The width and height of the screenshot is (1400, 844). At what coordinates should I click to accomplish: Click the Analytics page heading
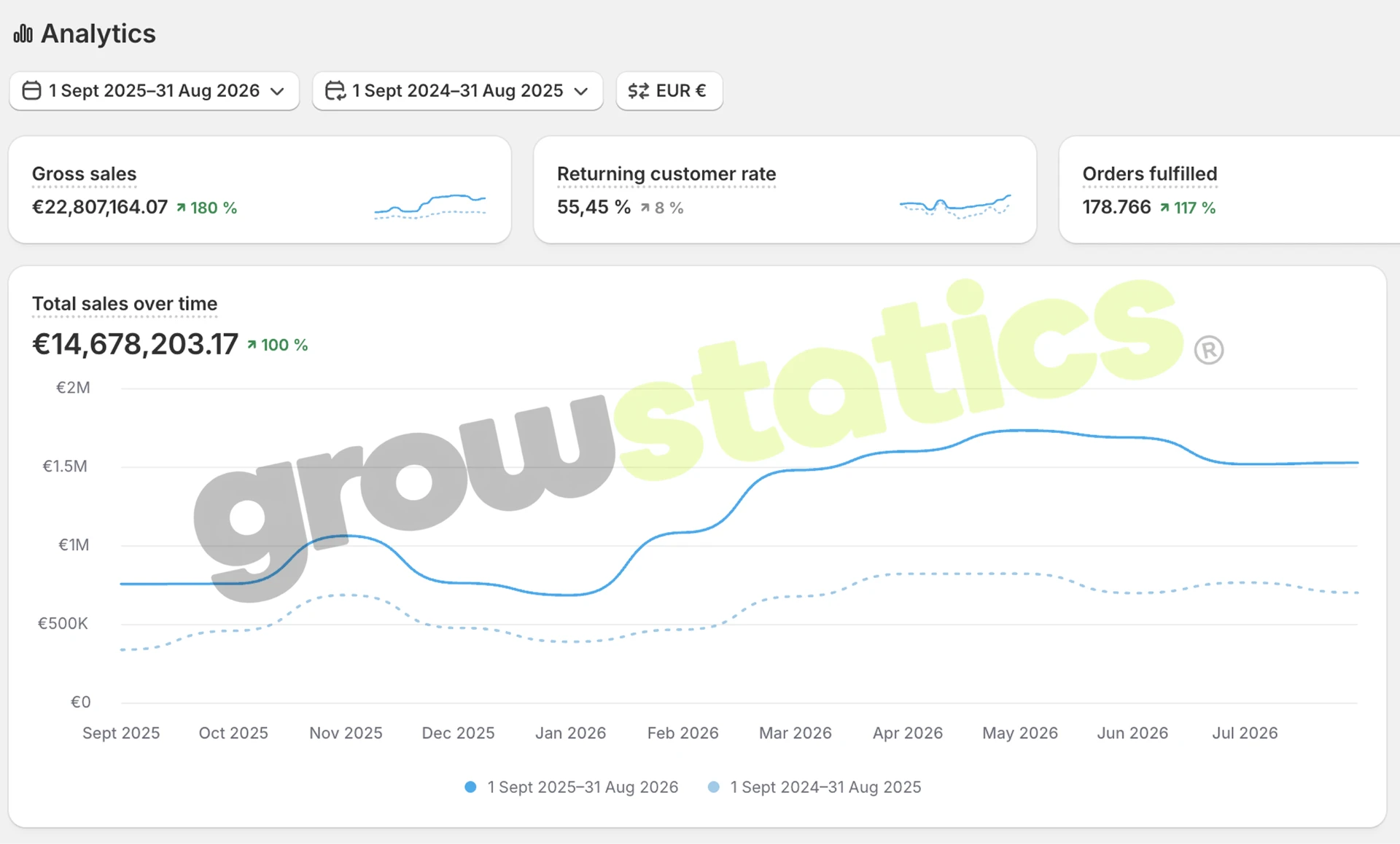pyautogui.click(x=98, y=34)
